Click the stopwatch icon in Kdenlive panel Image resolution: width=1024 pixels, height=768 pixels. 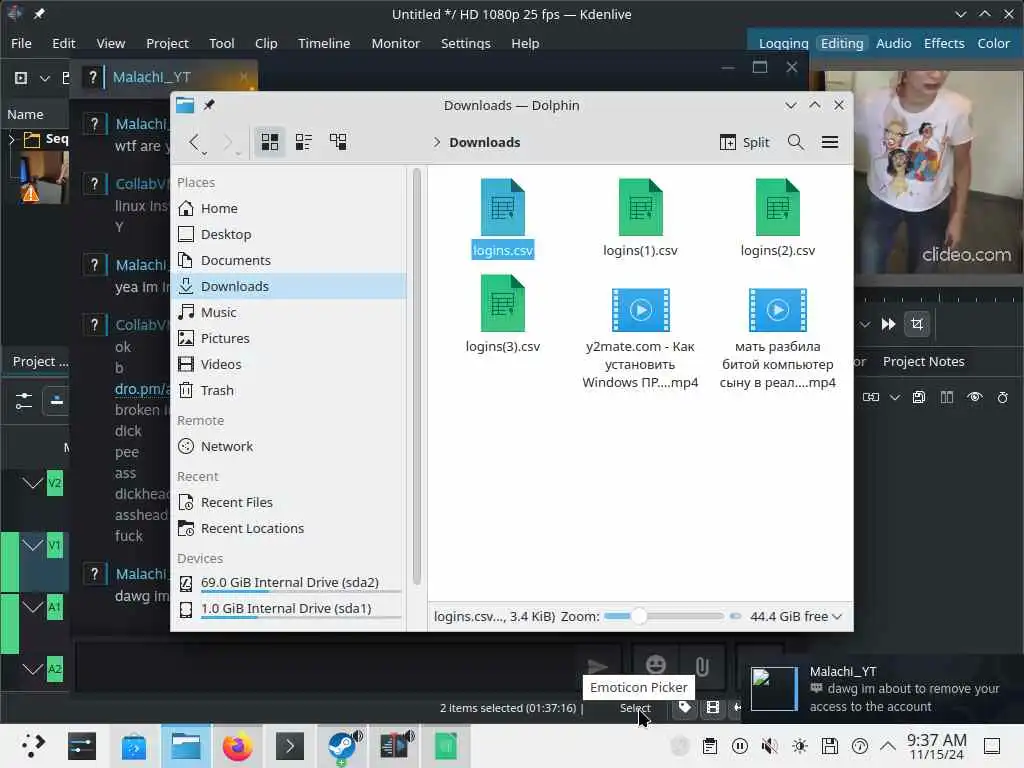tap(1002, 397)
